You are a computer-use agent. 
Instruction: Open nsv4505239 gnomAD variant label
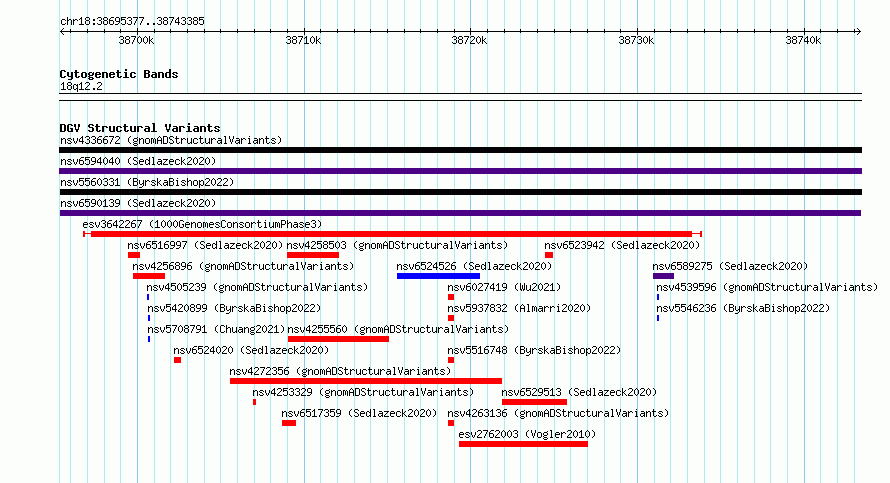click(257, 287)
